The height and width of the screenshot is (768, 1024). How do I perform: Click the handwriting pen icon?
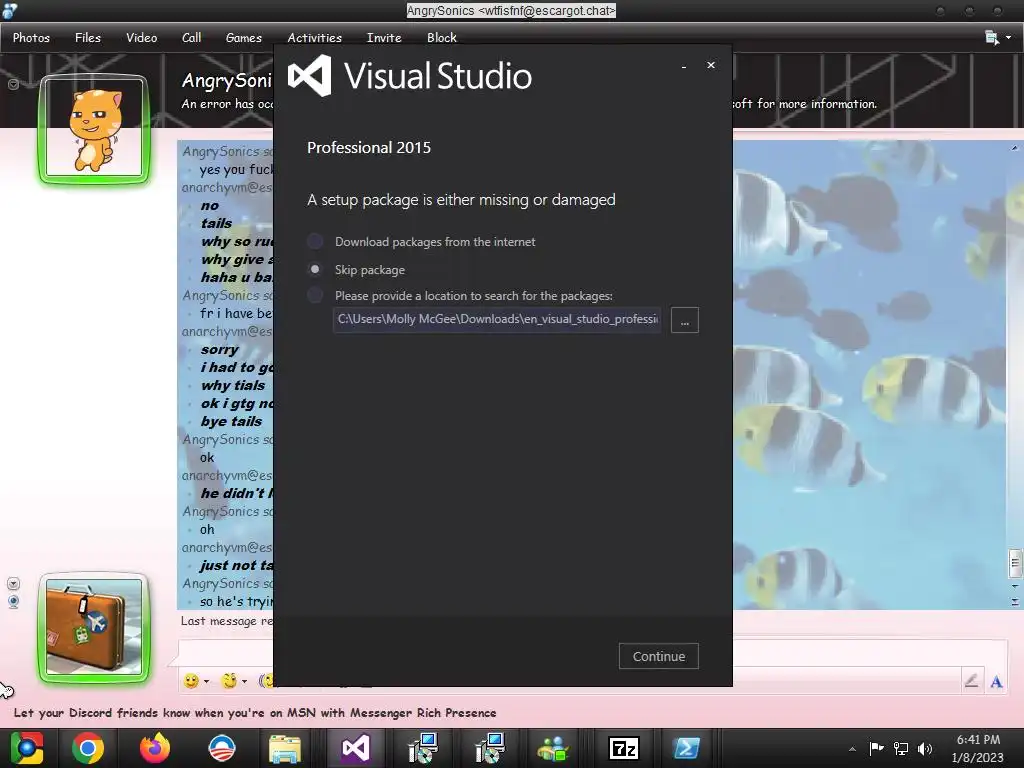pos(971,681)
